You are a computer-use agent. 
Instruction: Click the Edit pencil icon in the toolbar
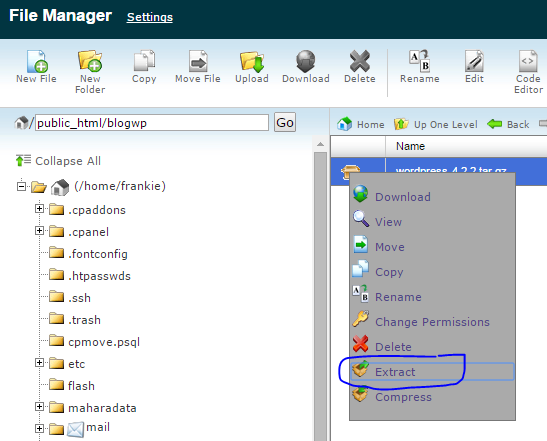[x=474, y=61]
